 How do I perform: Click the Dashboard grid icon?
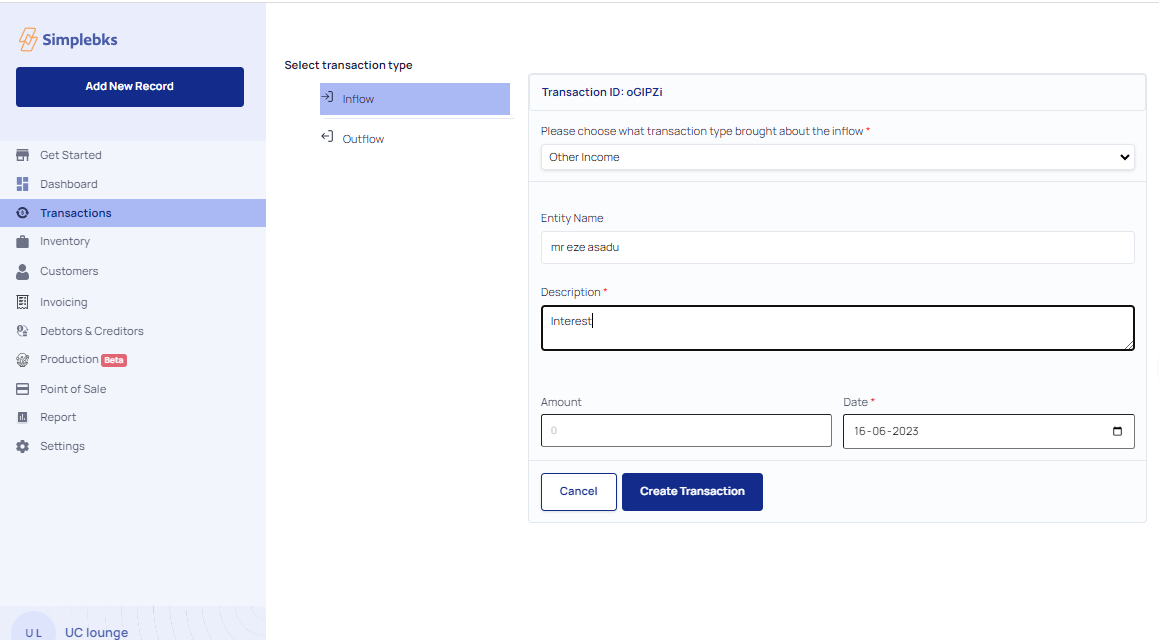23,184
